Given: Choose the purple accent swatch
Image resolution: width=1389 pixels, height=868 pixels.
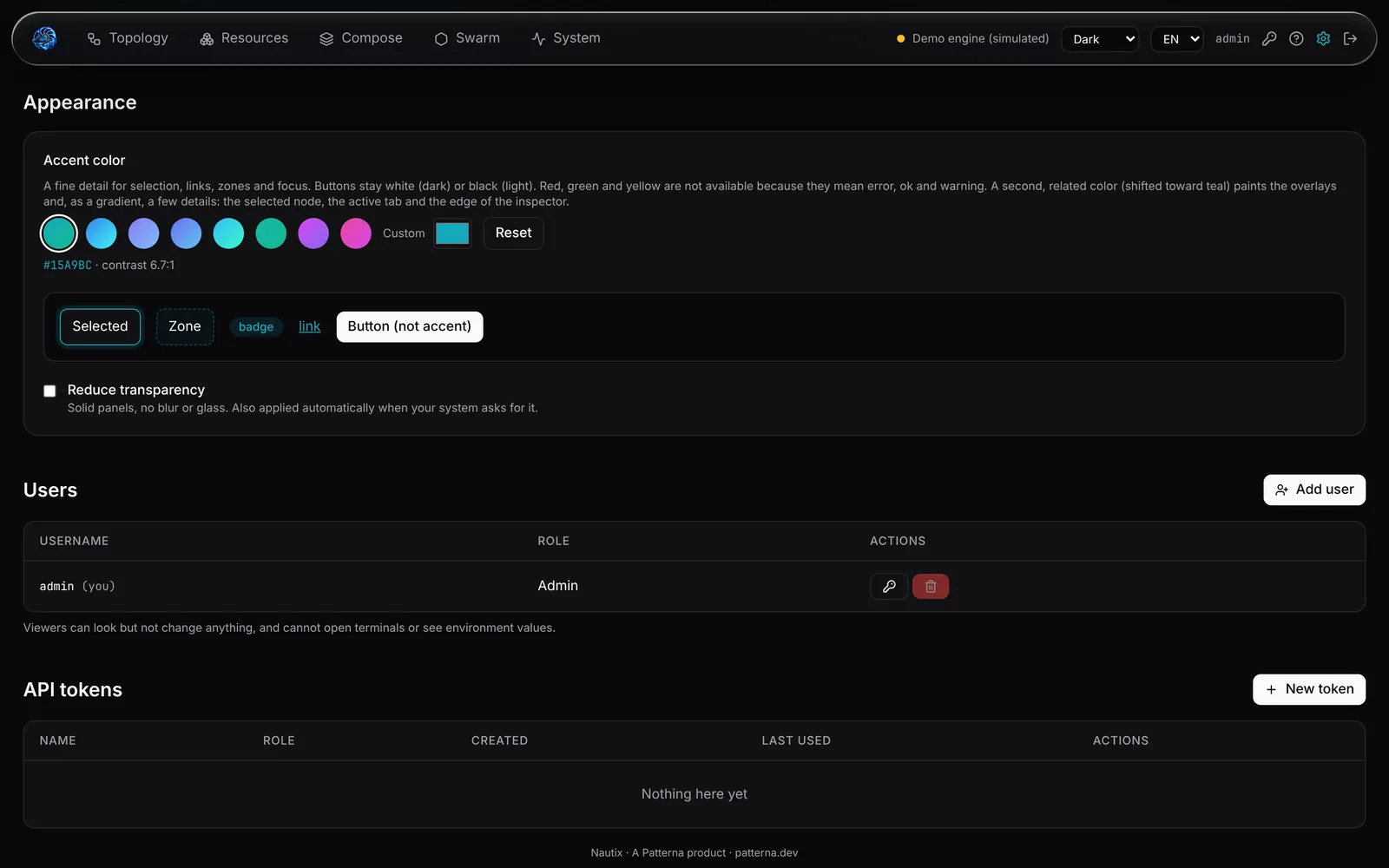Looking at the screenshot, I should click(313, 233).
